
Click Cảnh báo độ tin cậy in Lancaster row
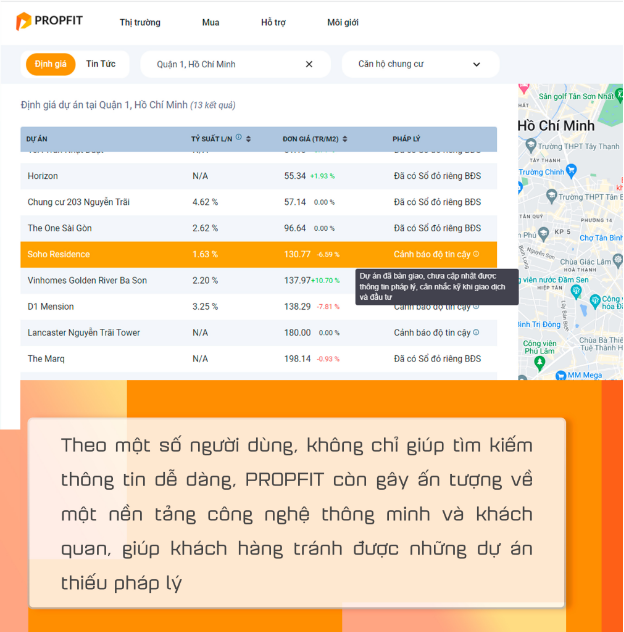point(432,333)
